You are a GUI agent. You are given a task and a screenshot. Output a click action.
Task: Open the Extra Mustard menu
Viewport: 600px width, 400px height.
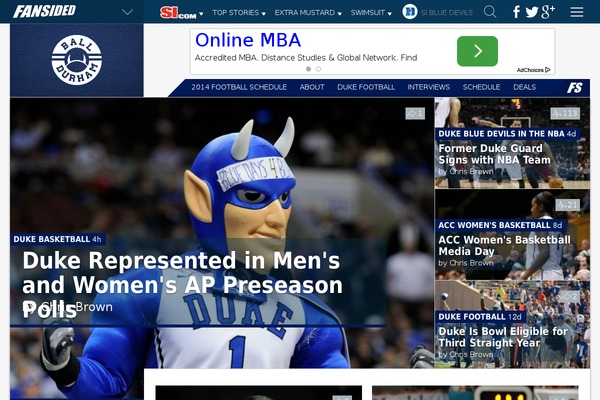coord(308,13)
